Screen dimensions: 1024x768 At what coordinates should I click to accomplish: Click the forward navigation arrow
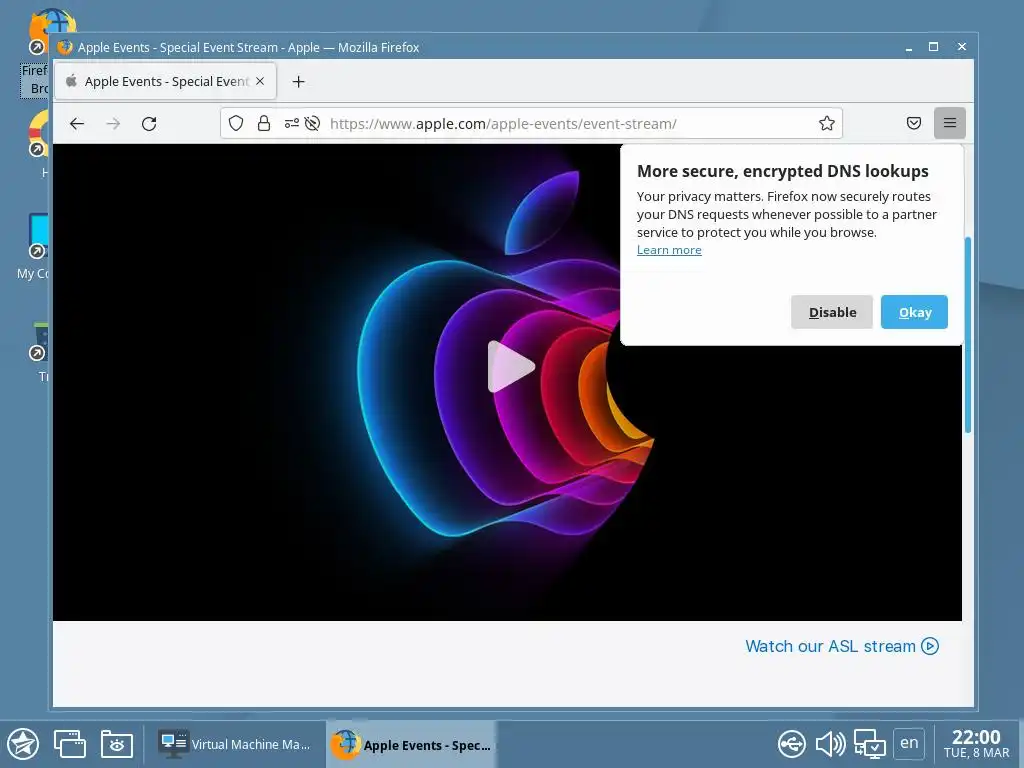[x=113, y=123]
